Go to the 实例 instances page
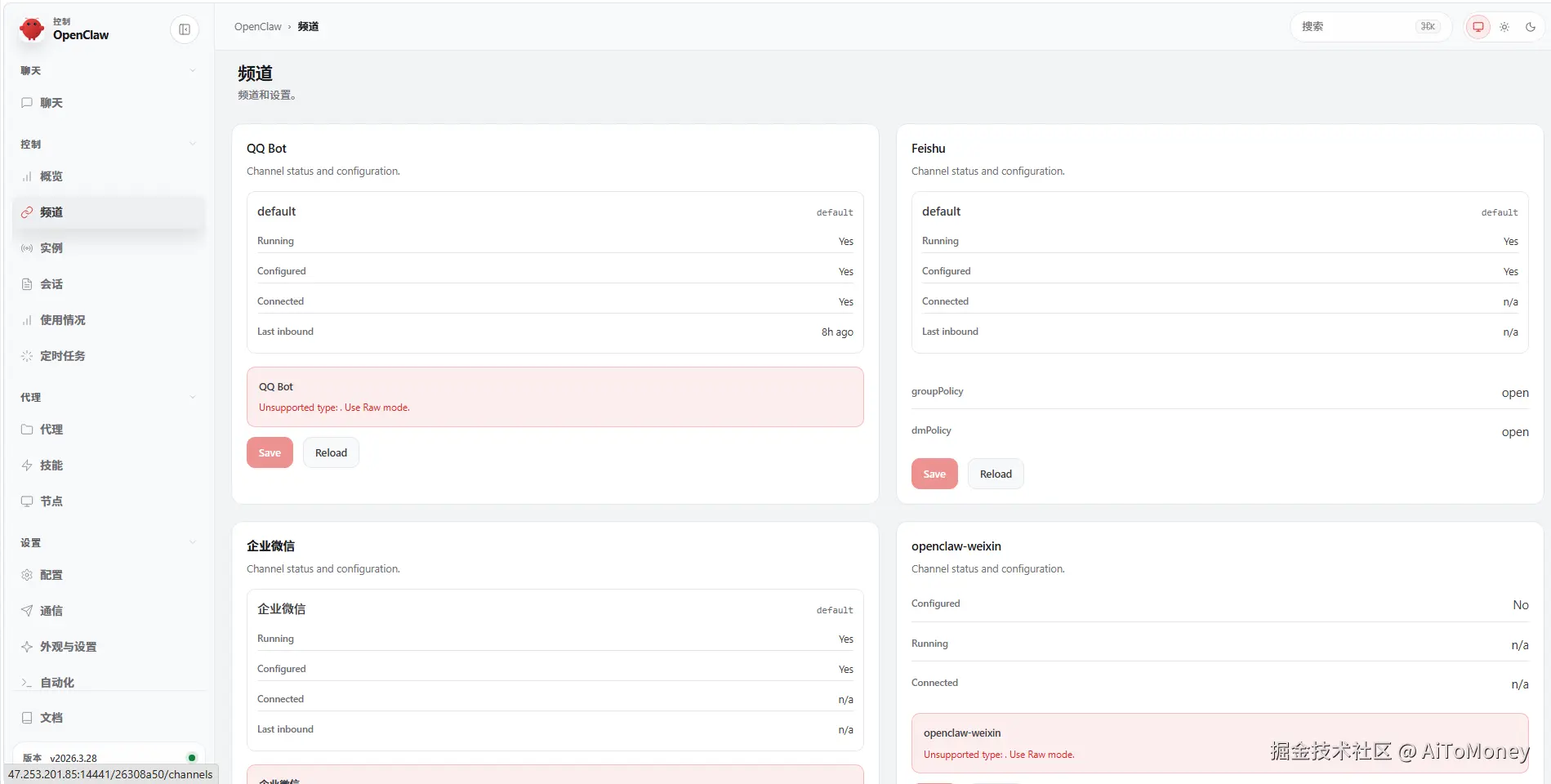The image size is (1551, 784). (x=109, y=248)
